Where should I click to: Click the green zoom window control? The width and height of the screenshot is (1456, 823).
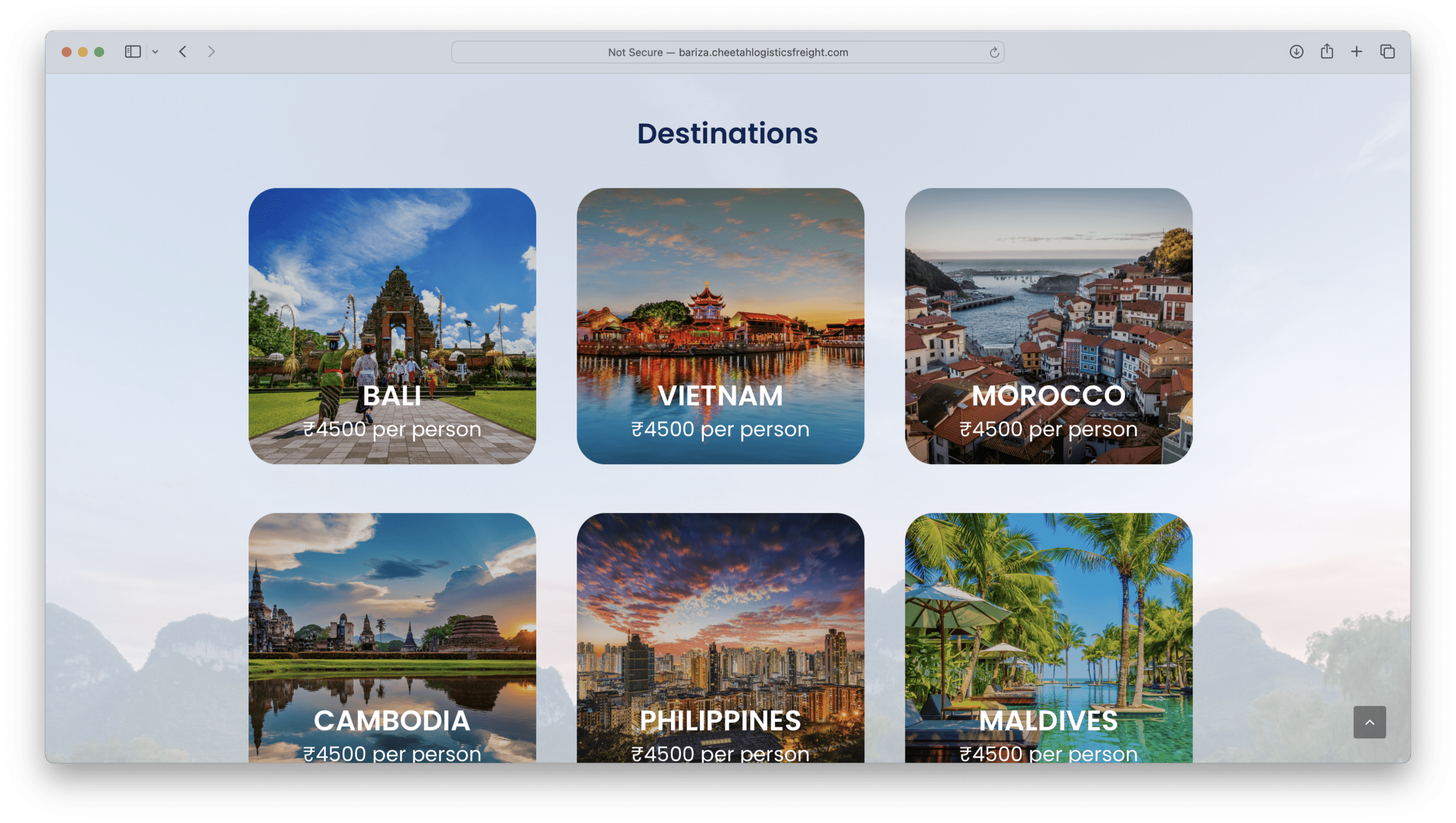click(100, 51)
